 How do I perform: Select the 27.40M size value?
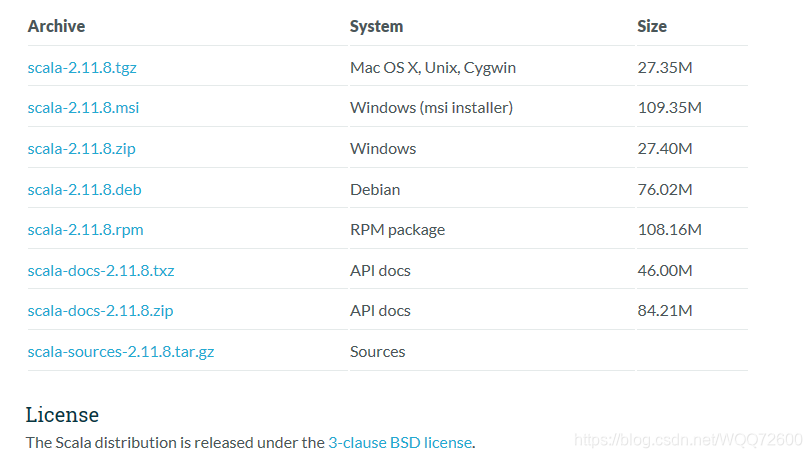pyautogui.click(x=665, y=149)
